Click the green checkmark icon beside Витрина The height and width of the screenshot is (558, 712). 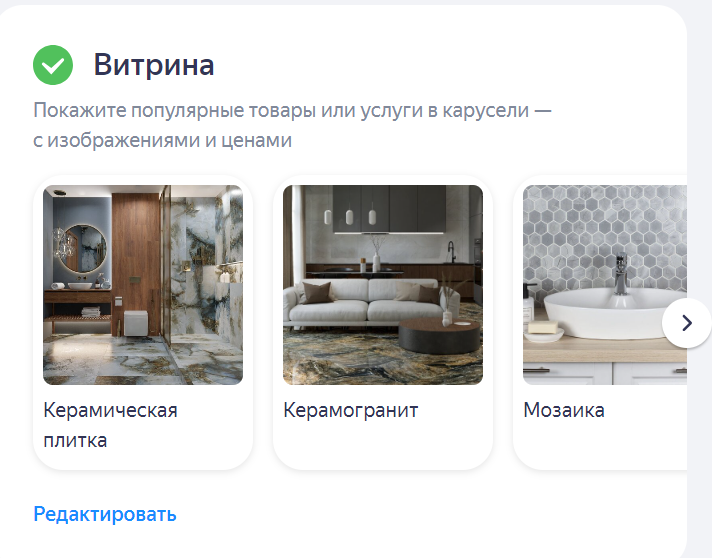(53, 65)
